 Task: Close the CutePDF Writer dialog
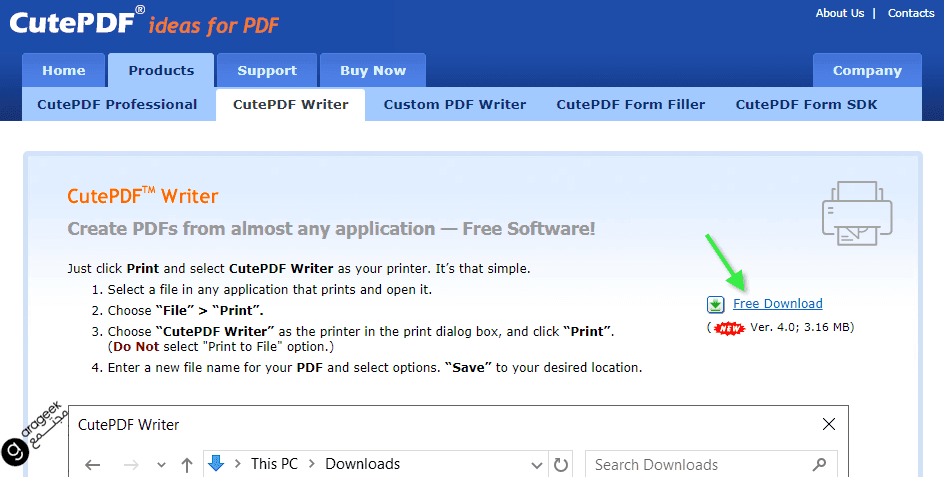[x=828, y=424]
